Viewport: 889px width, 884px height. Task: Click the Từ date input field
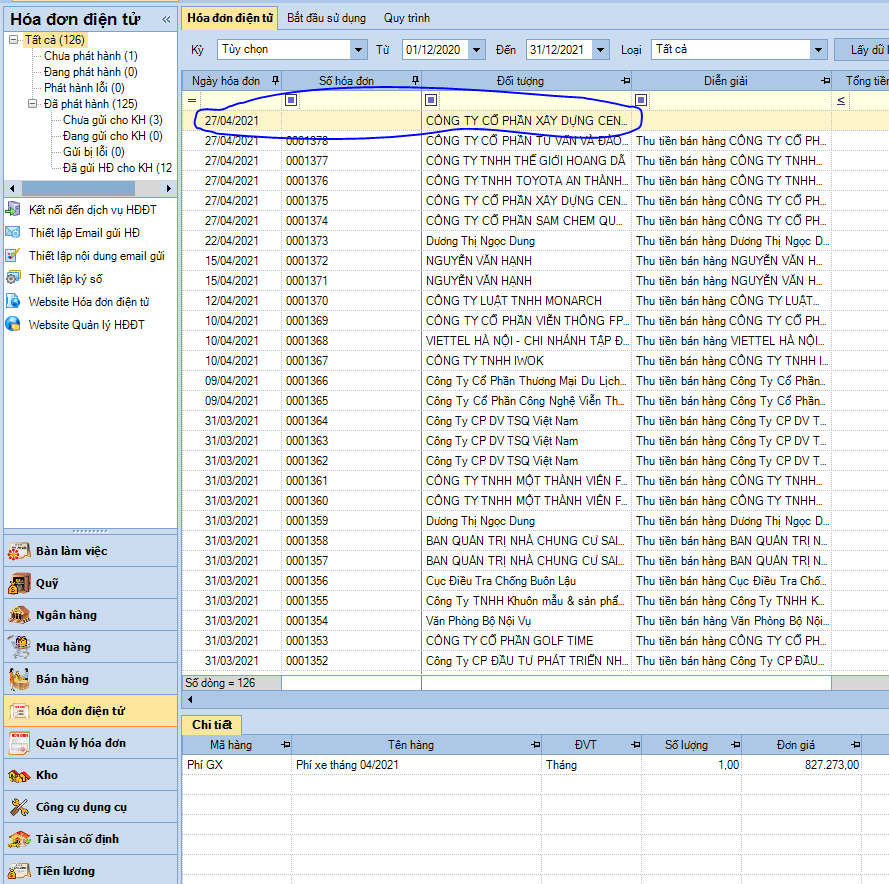435,49
